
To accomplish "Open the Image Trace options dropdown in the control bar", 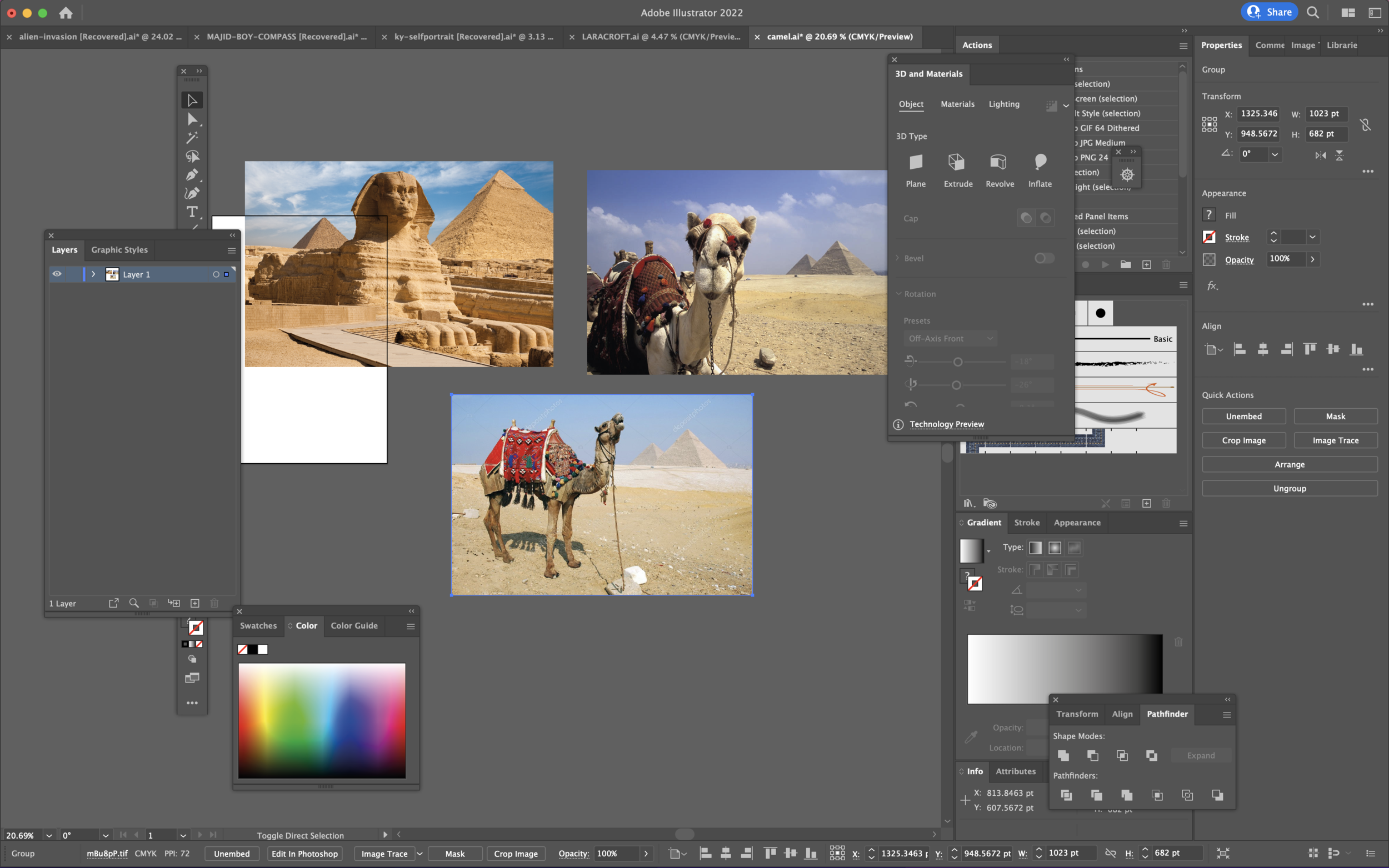I will 419,854.
